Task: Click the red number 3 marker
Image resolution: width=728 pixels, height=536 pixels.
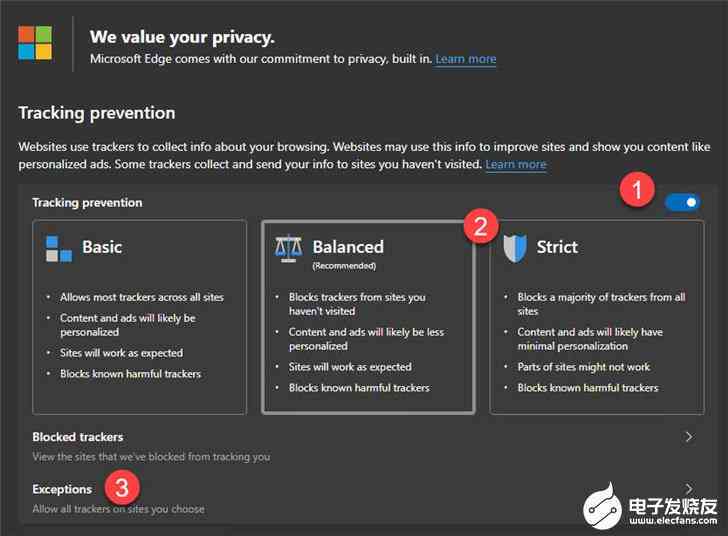Action: coord(122,488)
